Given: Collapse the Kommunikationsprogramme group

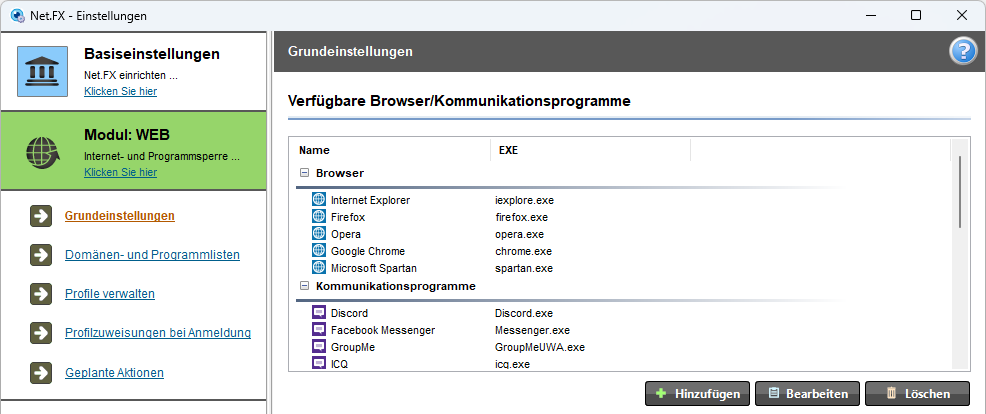Looking at the screenshot, I should coord(304,286).
